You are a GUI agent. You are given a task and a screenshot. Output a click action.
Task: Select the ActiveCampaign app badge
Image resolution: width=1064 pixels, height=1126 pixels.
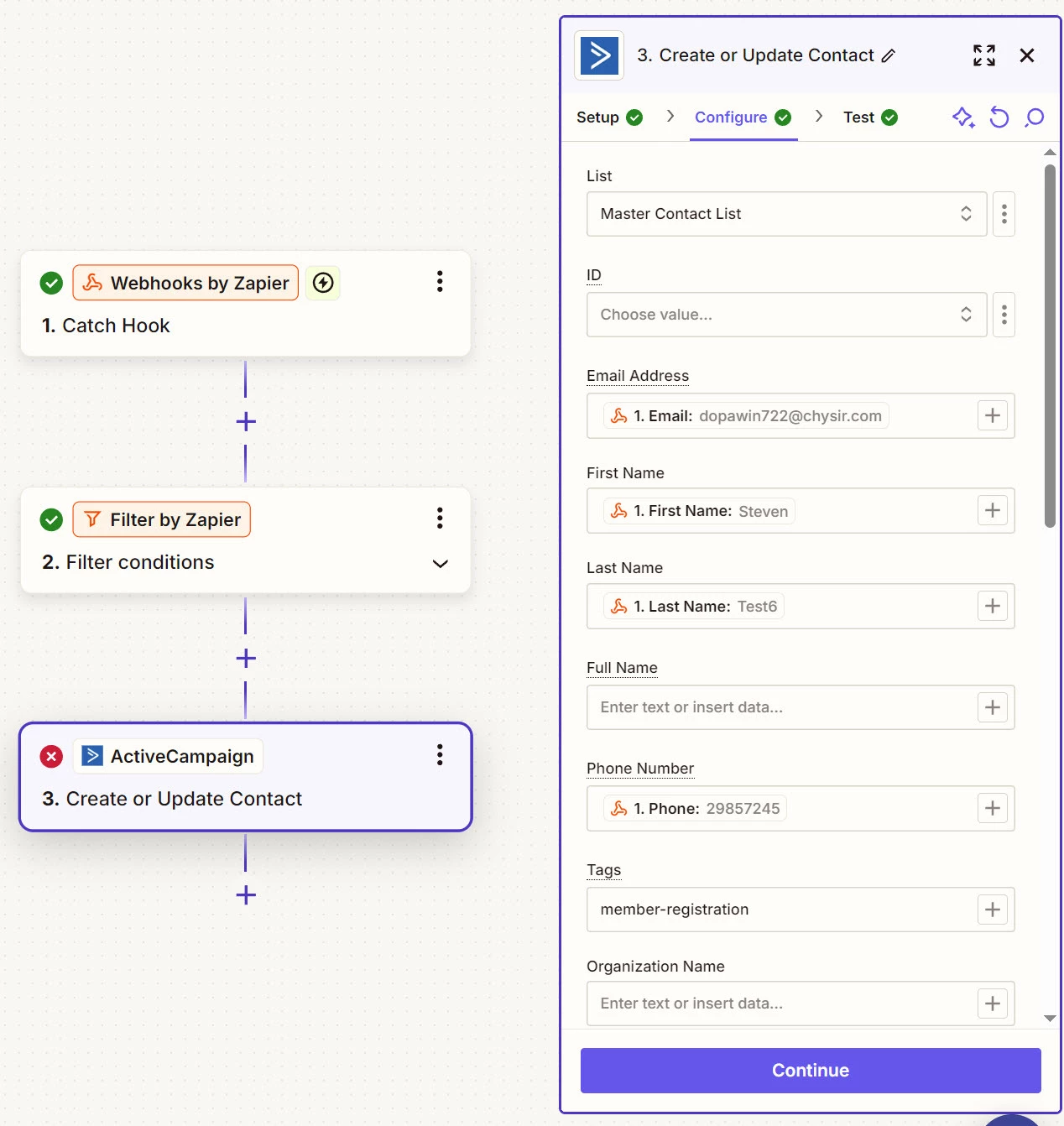point(168,756)
